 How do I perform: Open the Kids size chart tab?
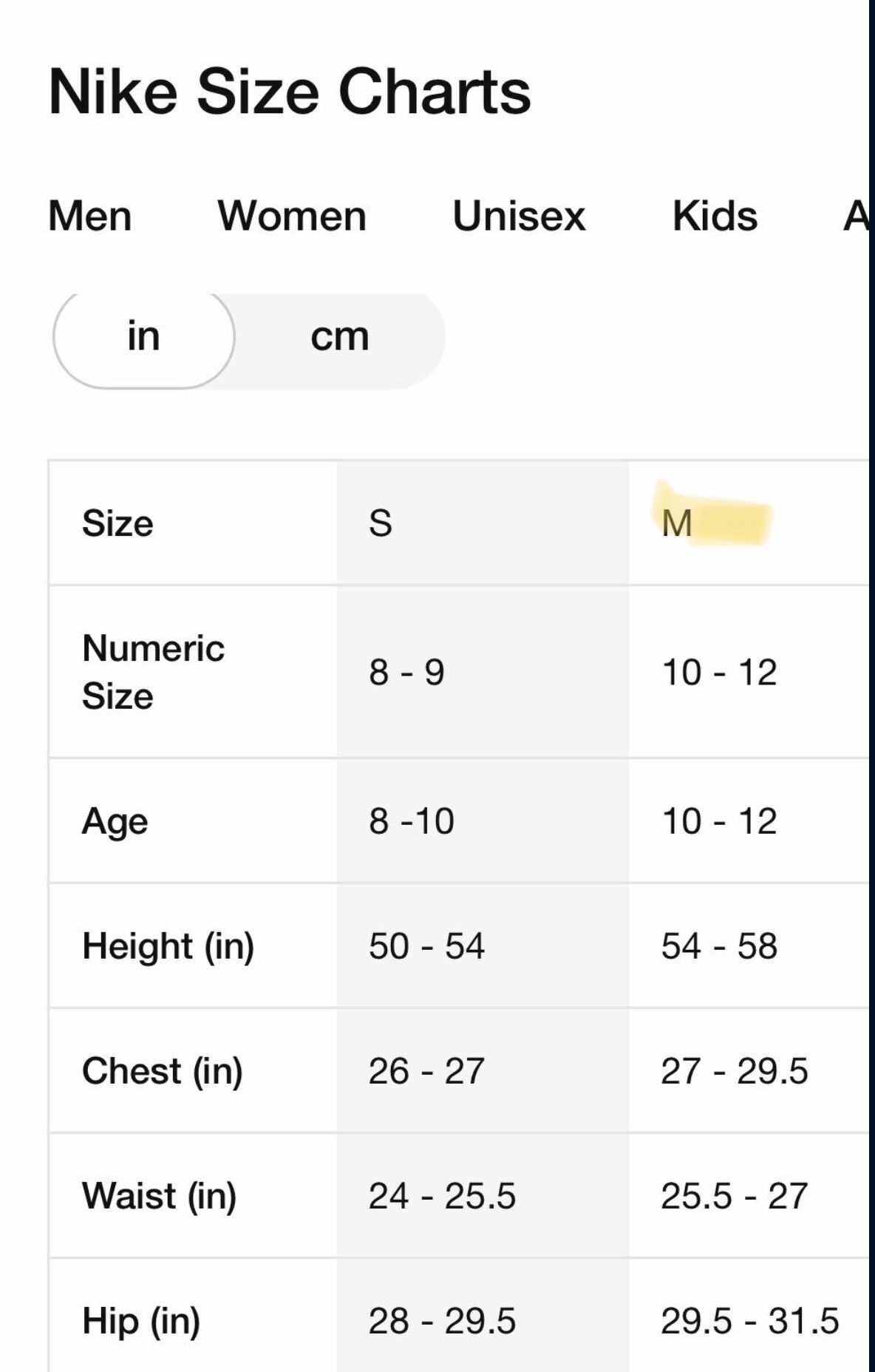pyautogui.click(x=715, y=216)
